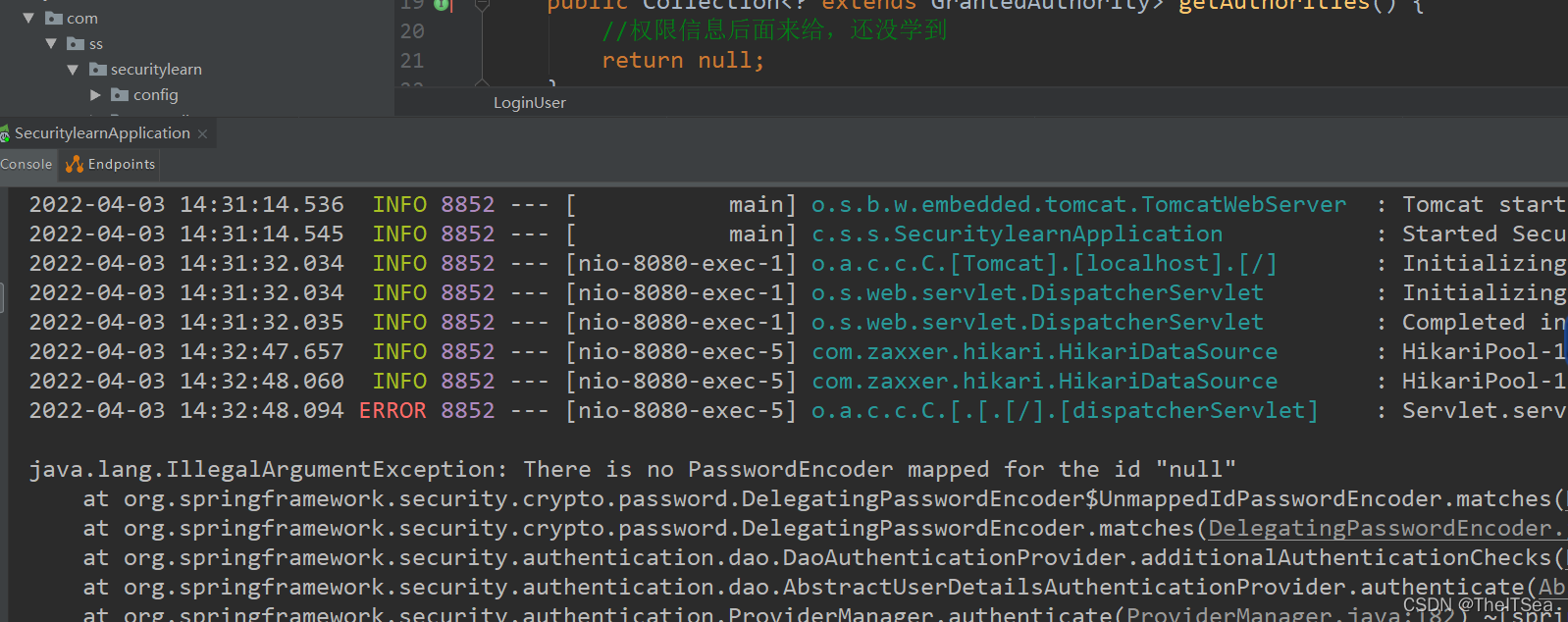1568x622 pixels.
Task: Click the IllegalArgumentException message line
Action: (x=633, y=469)
